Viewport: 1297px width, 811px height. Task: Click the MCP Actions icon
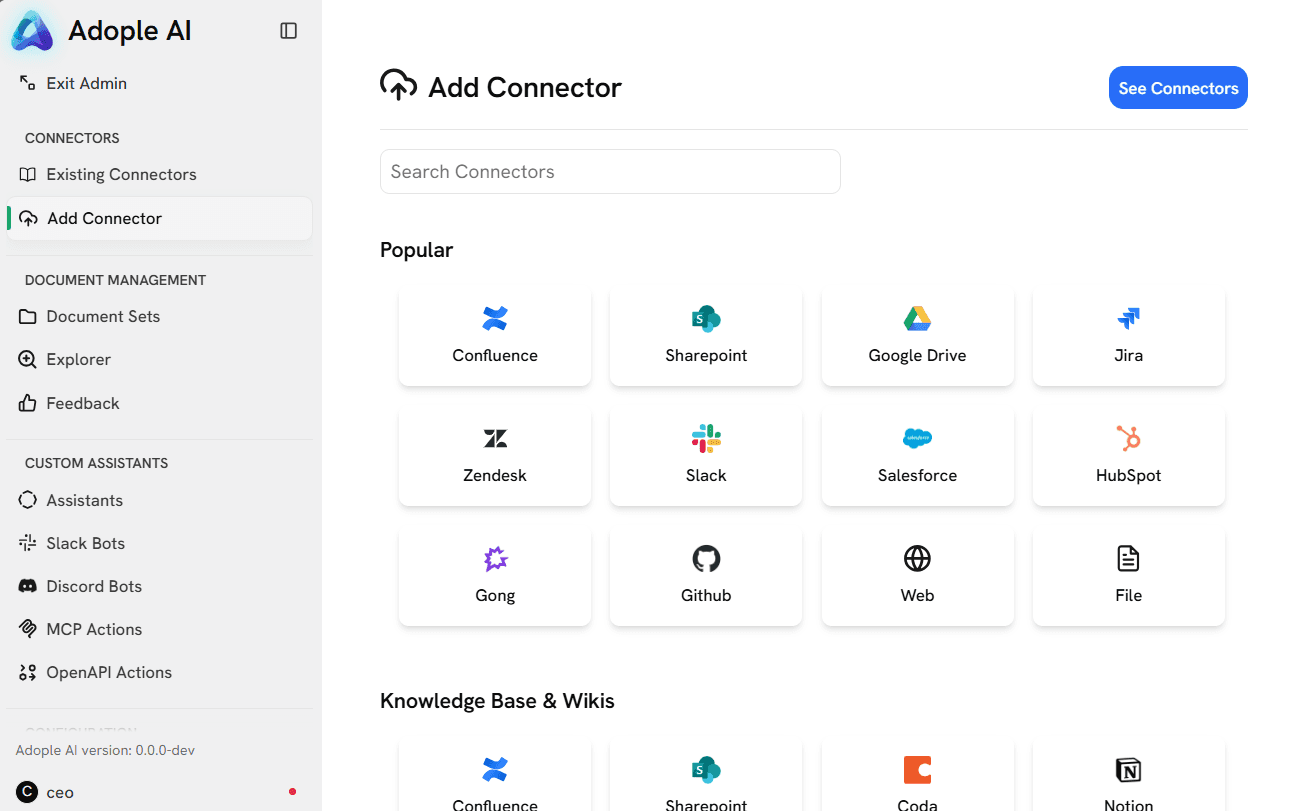pos(28,629)
